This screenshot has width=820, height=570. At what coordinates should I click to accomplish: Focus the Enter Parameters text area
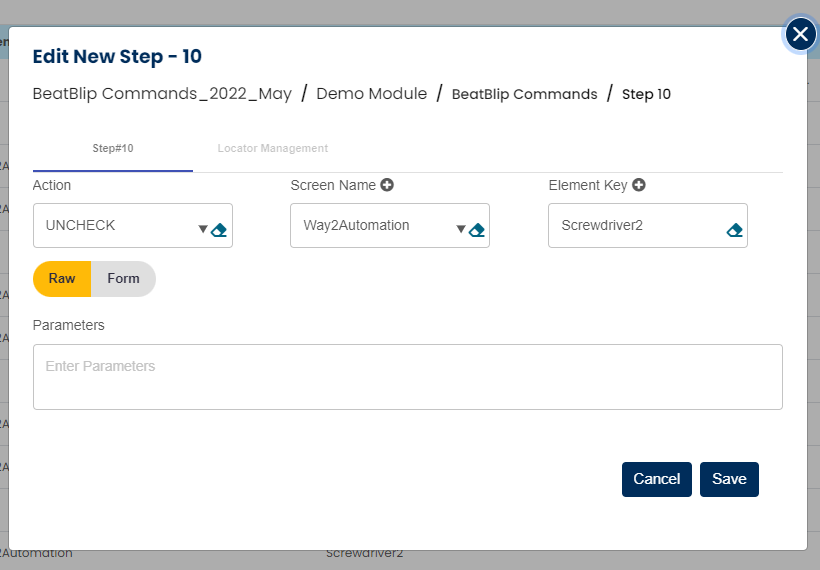tap(407, 377)
